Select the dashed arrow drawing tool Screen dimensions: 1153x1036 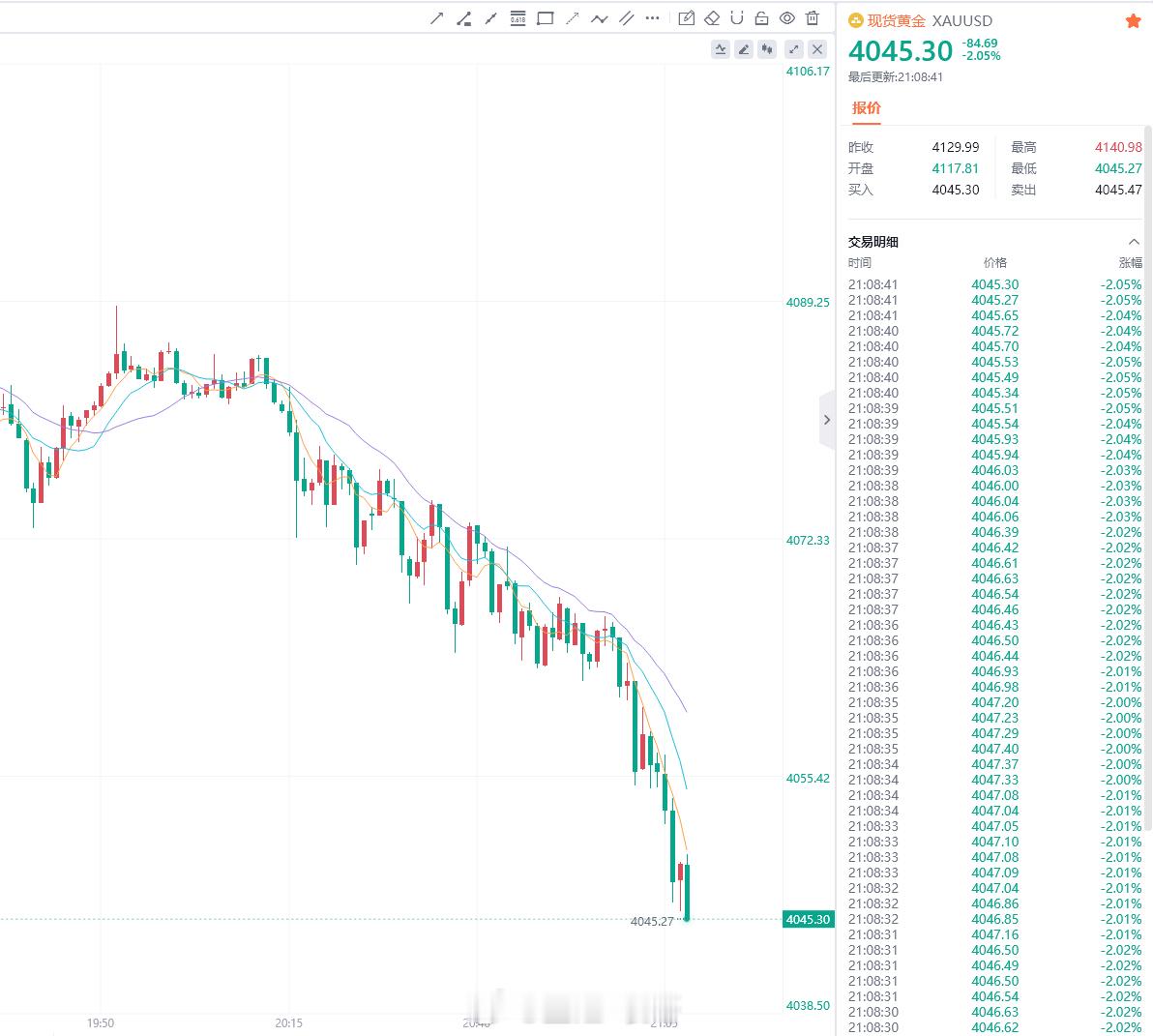tap(572, 18)
